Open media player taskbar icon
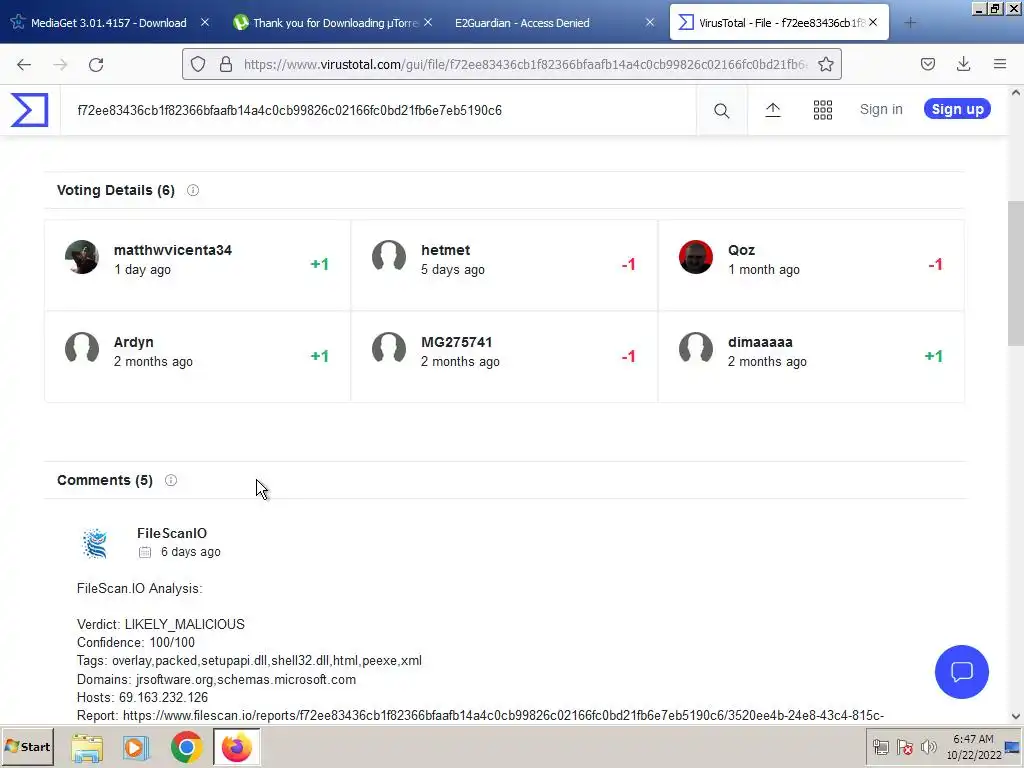The width and height of the screenshot is (1024, 768). tap(136, 747)
